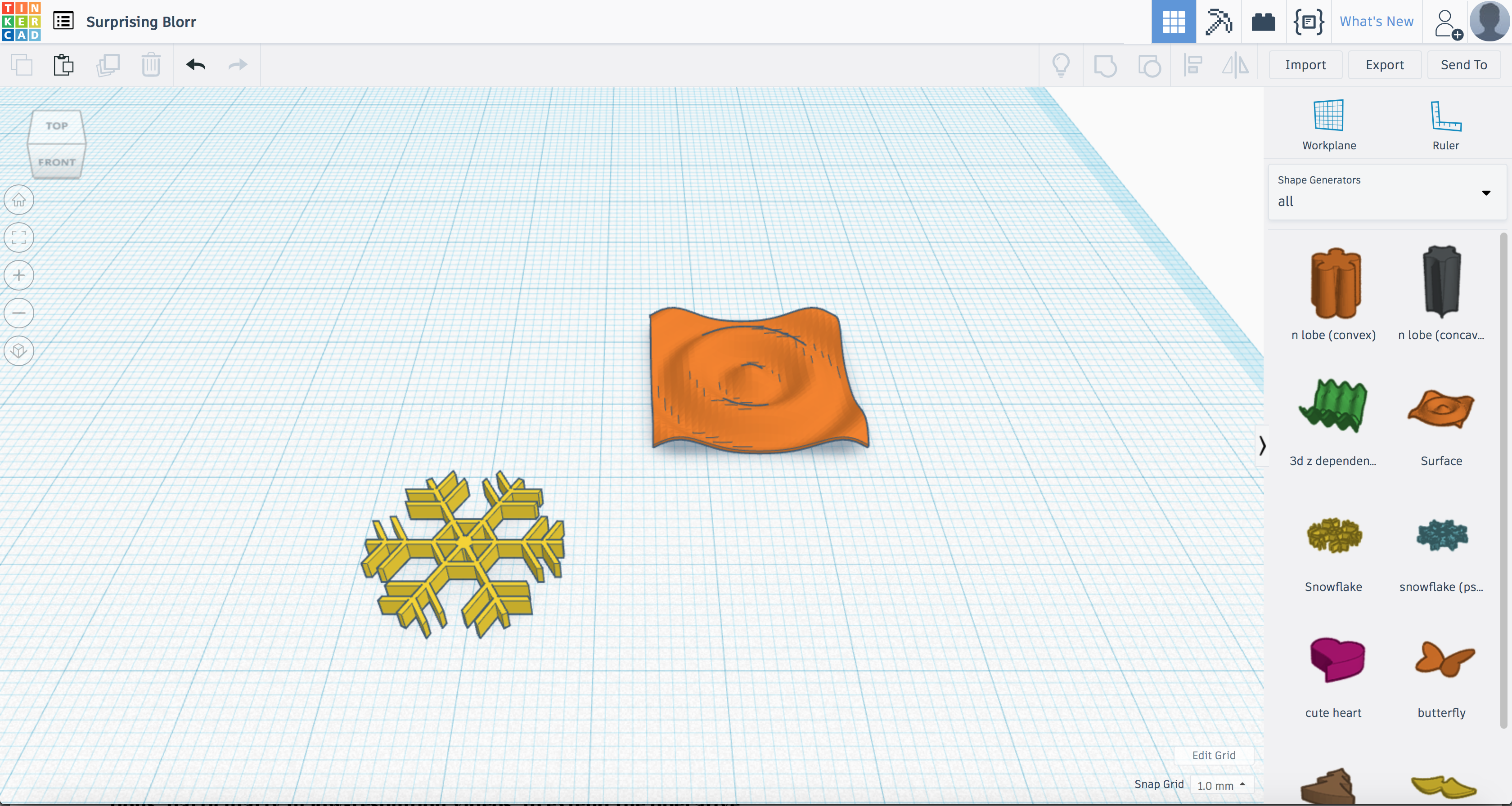Toggle the perspective/orthographic view cube icon
Screen dimensions: 1512x806
19,351
